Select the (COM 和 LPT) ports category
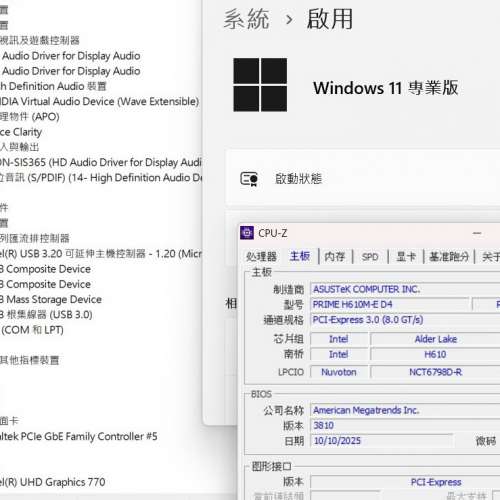This screenshot has height=500, width=500. (32, 330)
